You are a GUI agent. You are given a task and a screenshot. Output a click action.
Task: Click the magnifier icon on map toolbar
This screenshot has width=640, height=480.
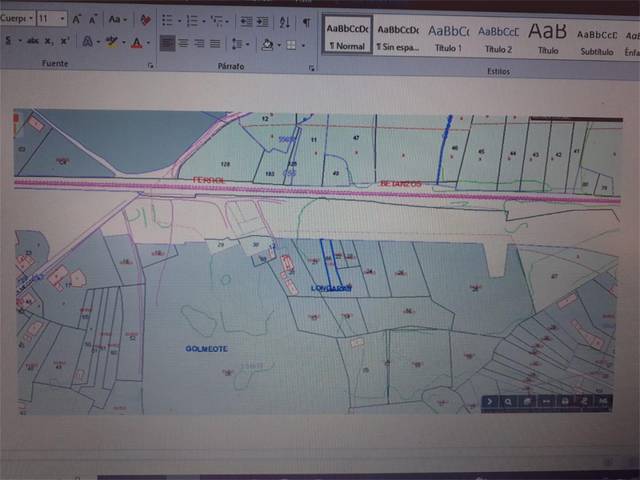[x=508, y=402]
